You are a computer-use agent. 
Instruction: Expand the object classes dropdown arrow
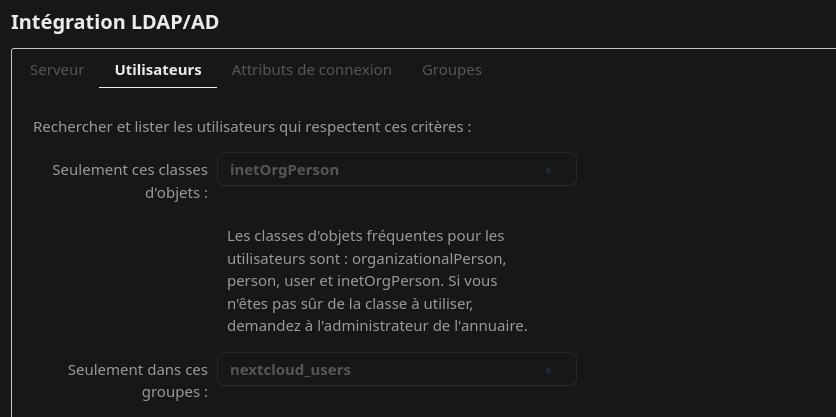548,170
